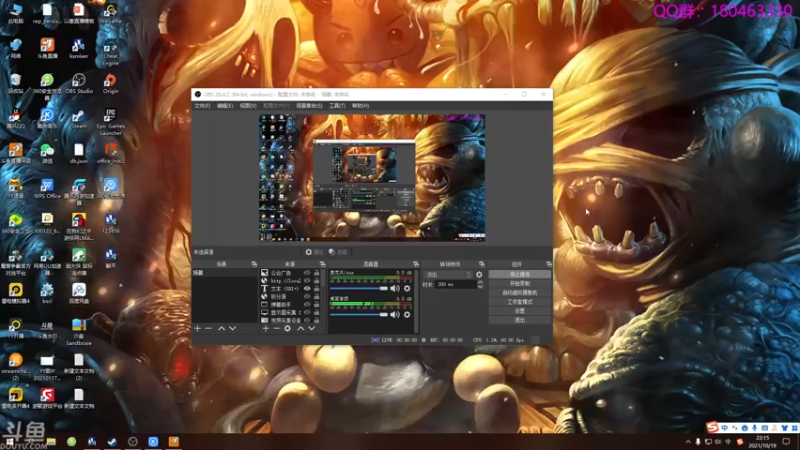Add a new source with the plus icon
This screenshot has height=450, width=800.
pyautogui.click(x=265, y=329)
